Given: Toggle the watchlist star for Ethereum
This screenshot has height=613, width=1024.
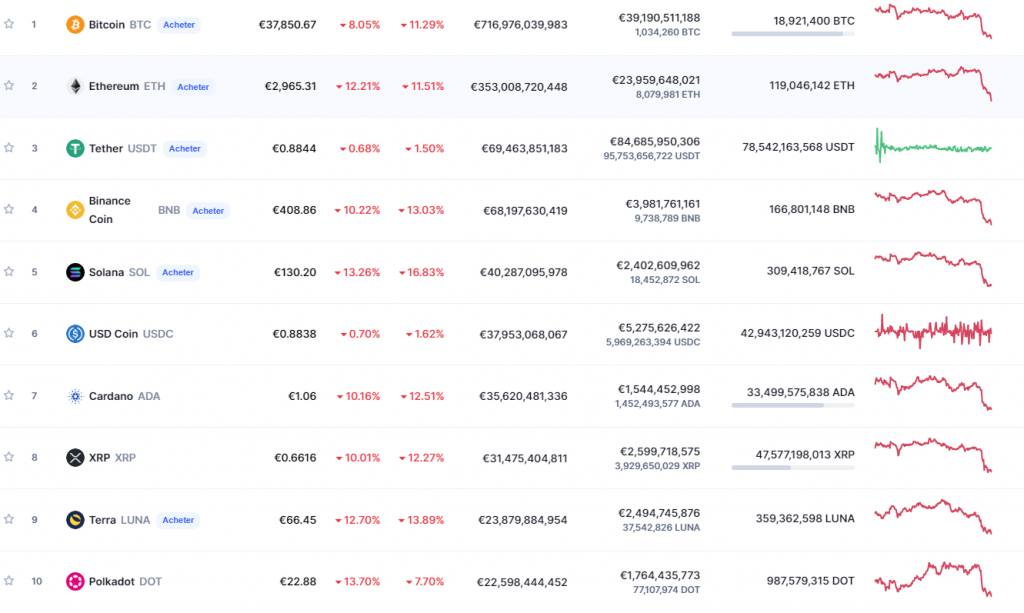Looking at the screenshot, I should [9, 86].
